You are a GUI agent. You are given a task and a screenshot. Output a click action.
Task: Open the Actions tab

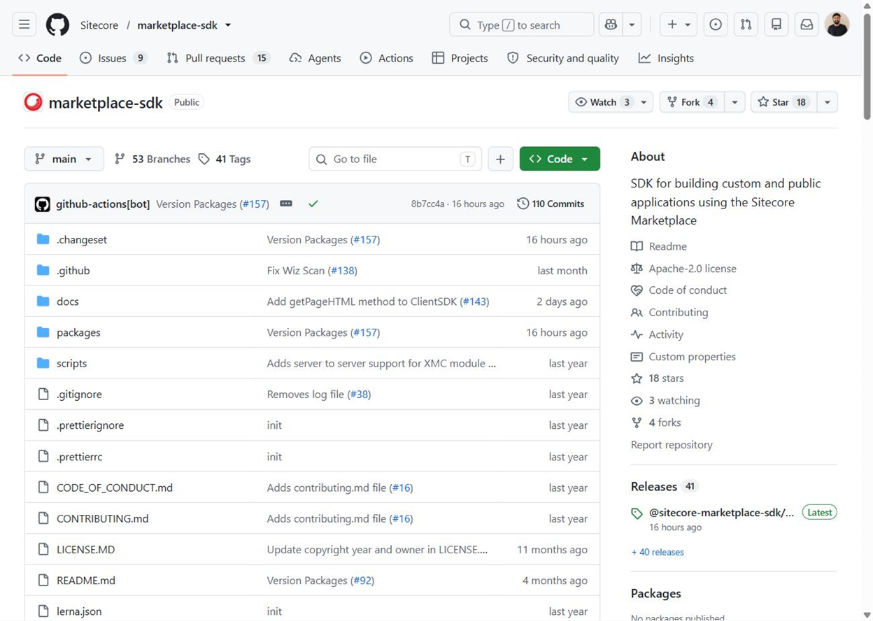386,58
